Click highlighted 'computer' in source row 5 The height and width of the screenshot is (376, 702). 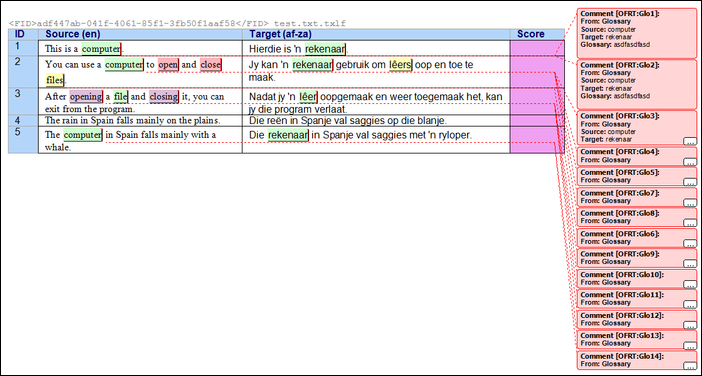(83, 135)
